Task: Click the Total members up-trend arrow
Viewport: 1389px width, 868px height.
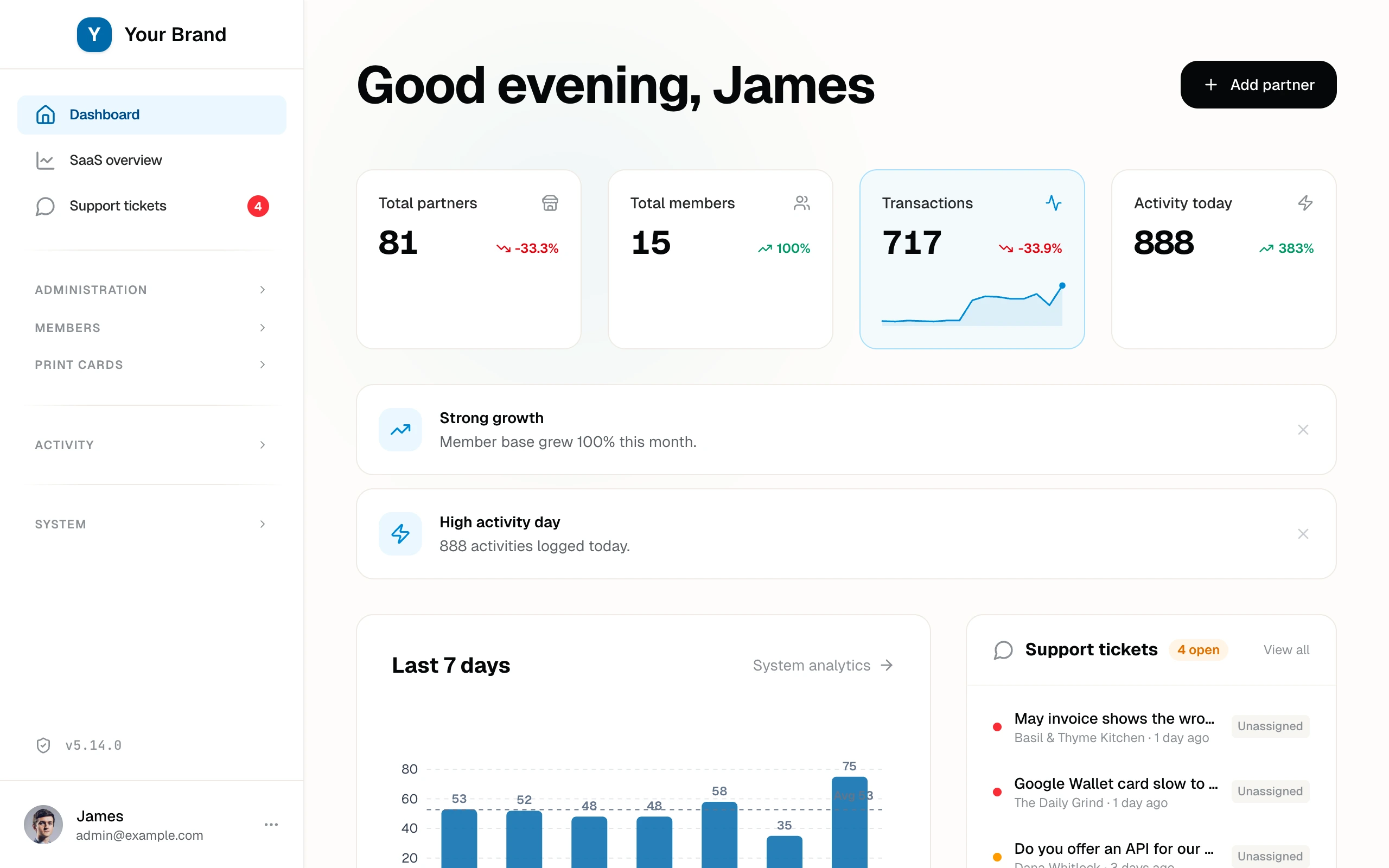Action: [x=764, y=248]
